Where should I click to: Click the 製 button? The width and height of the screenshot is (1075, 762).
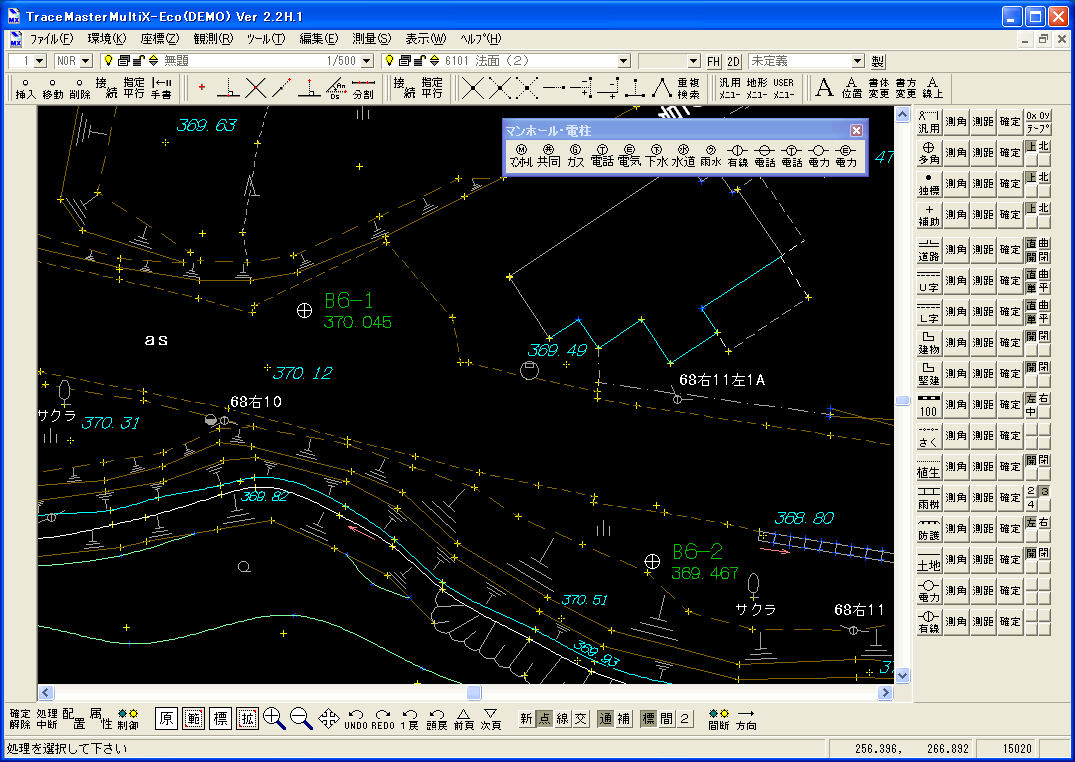point(878,61)
